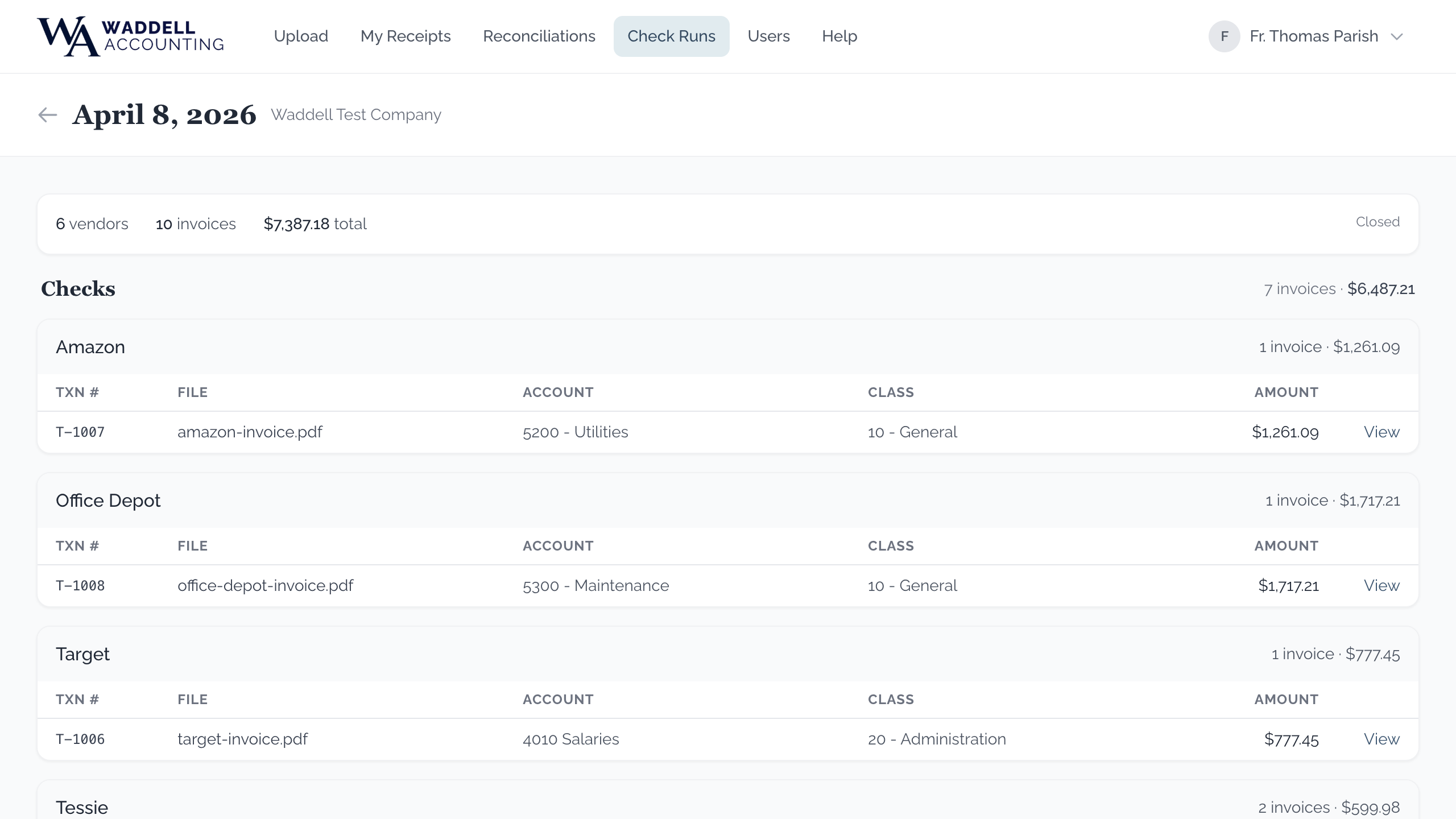Screen dimensions: 1456x819
Task: Click the Fr. Thomas Parish user name
Action: coord(1314,36)
